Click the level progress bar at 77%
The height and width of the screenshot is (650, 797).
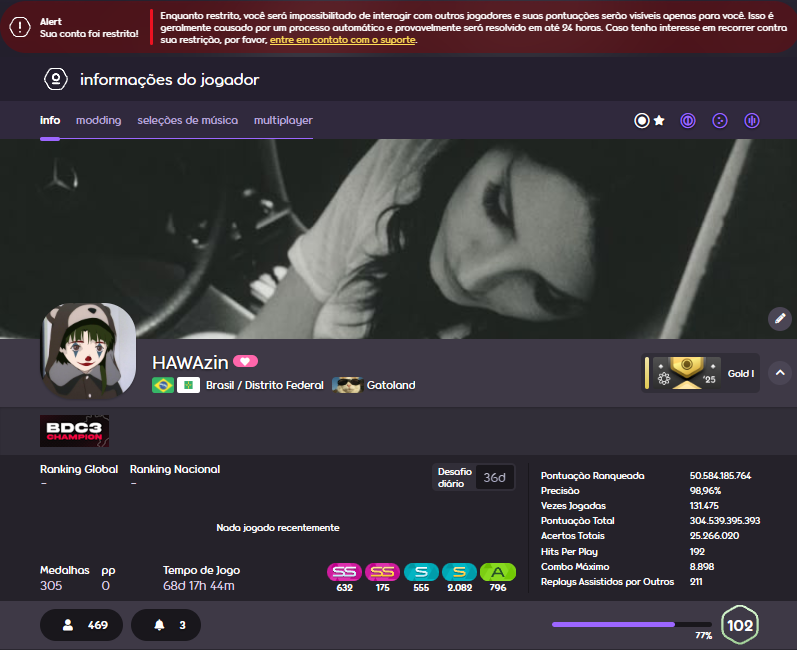pos(632,625)
